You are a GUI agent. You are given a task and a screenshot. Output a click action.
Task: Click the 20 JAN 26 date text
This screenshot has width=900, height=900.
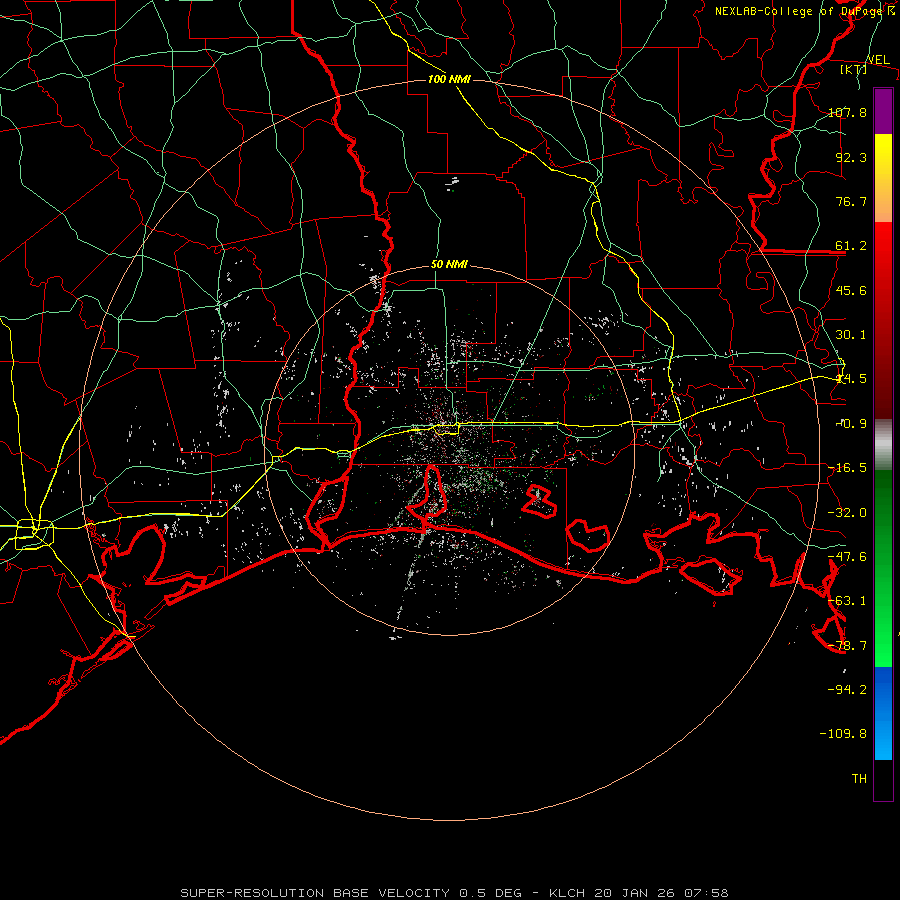(x=634, y=893)
